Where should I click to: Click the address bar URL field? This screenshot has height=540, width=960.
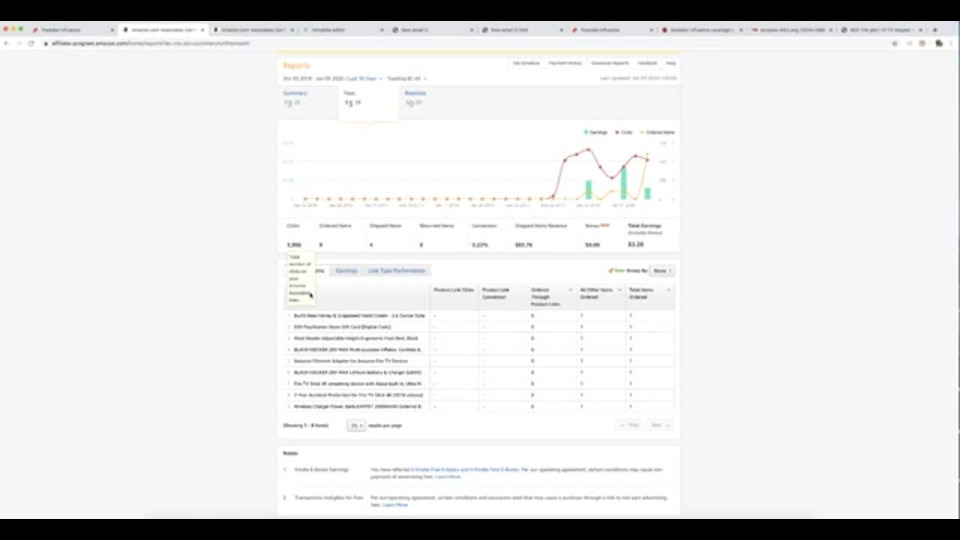465,43
